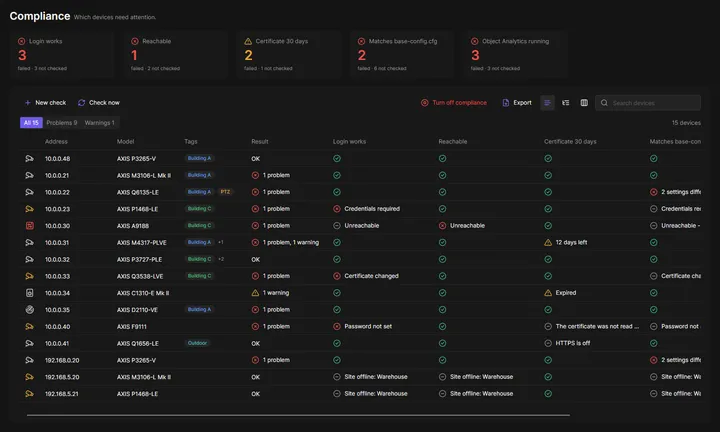Select the list view icon

click(547, 103)
